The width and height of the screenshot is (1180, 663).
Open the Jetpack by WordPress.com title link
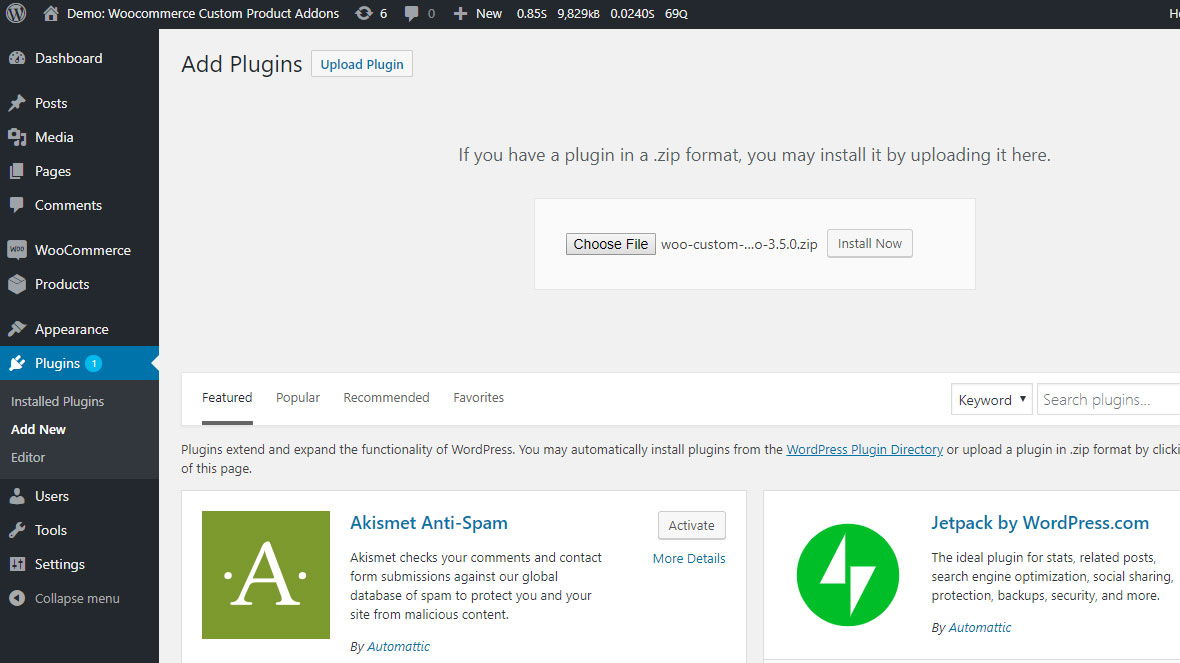click(x=1040, y=522)
